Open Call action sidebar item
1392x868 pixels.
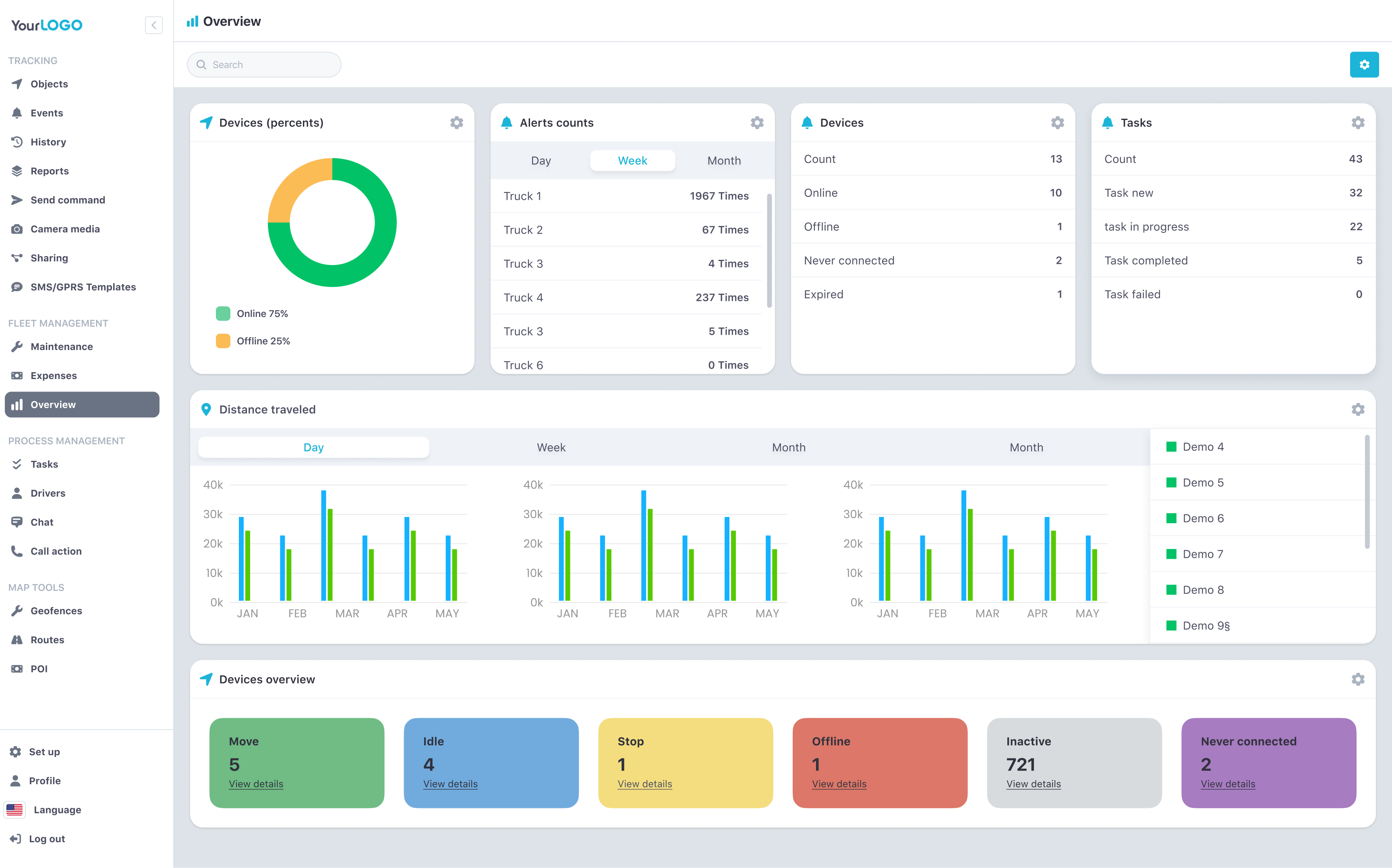point(56,551)
